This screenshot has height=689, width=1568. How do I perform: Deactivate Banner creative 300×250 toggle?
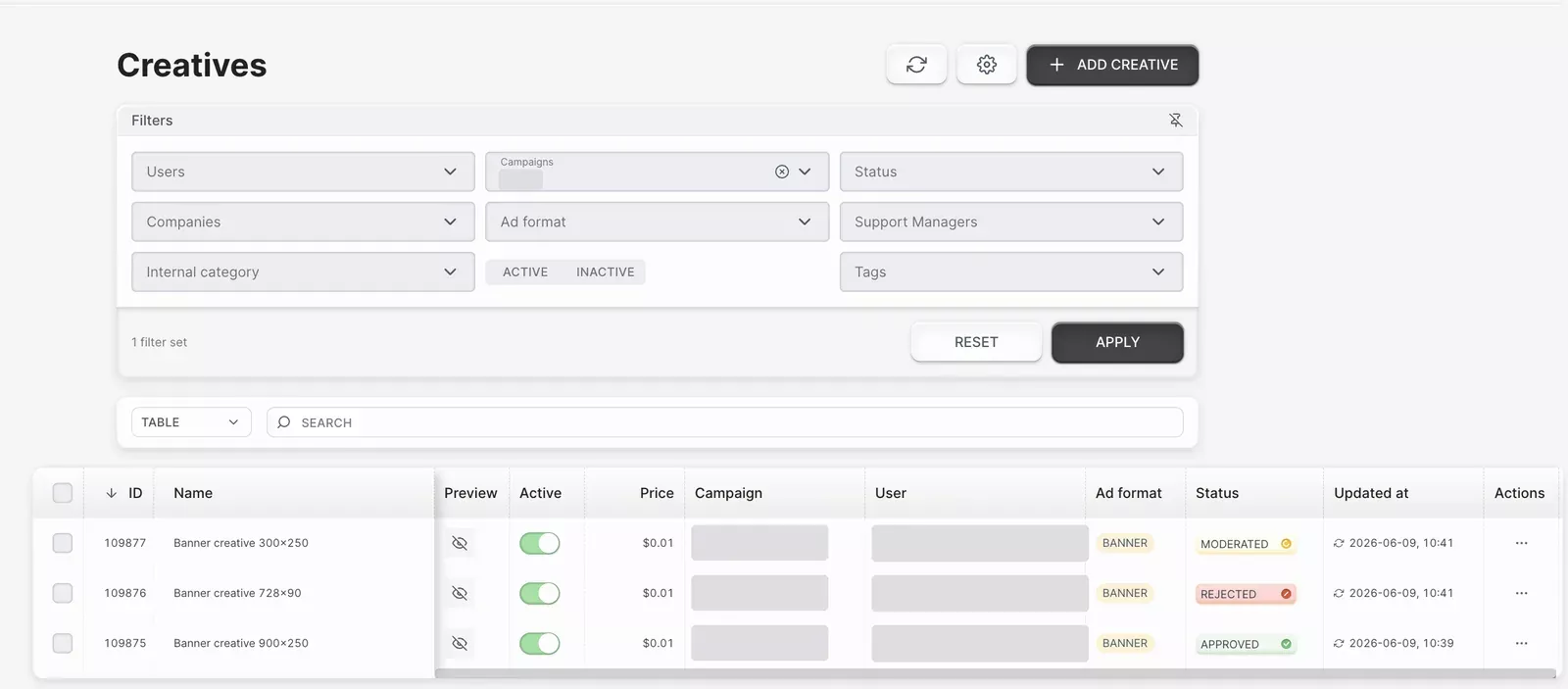tap(540, 543)
